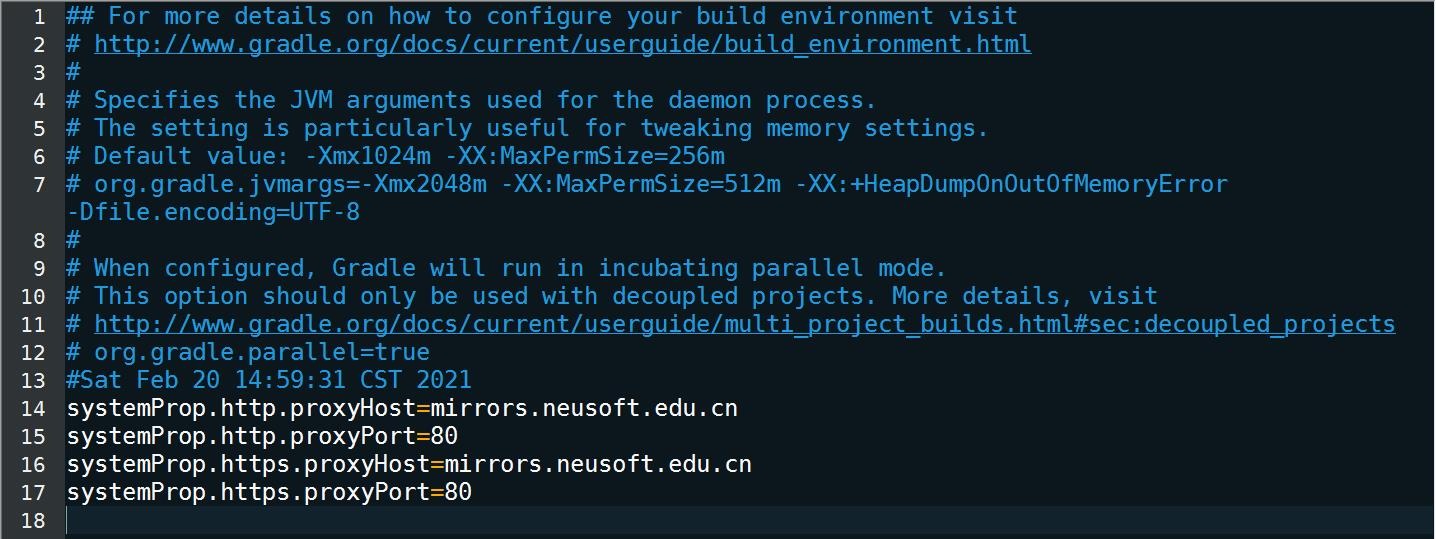Click the systemProp.http.proxyHost key text
Viewport: 1436px width, 539px height.
pyautogui.click(x=241, y=408)
